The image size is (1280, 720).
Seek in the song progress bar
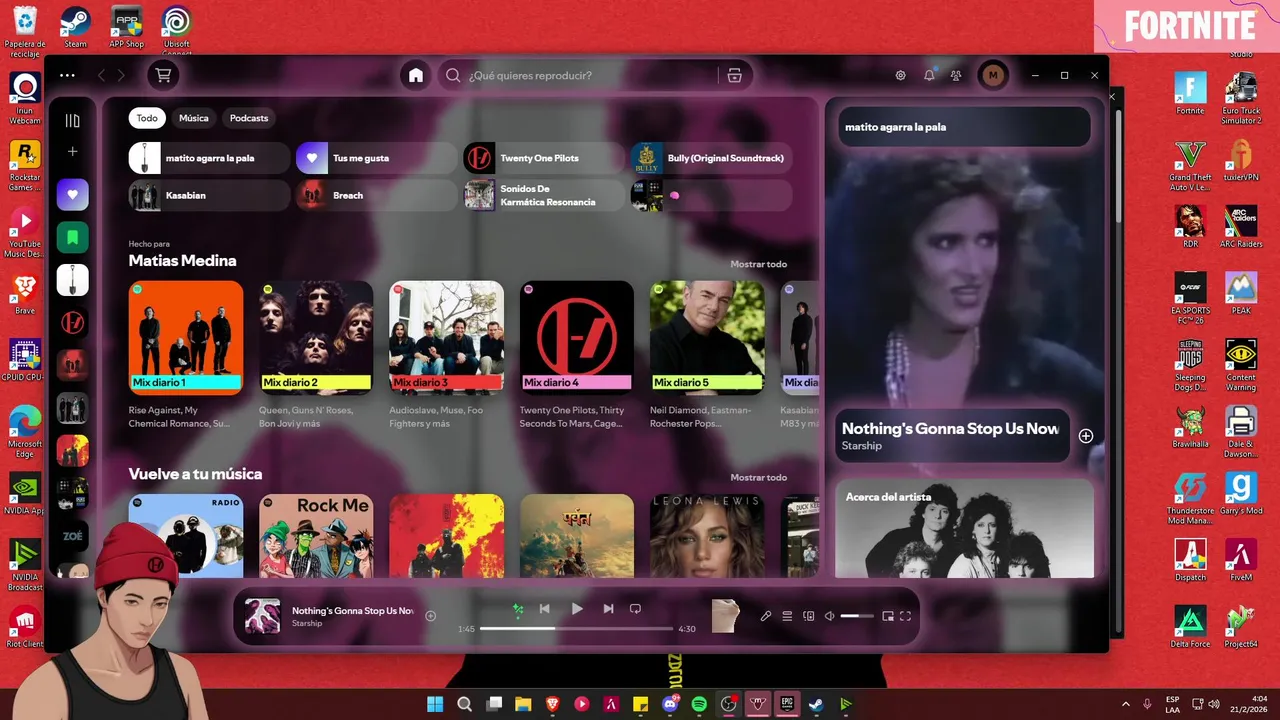point(576,629)
